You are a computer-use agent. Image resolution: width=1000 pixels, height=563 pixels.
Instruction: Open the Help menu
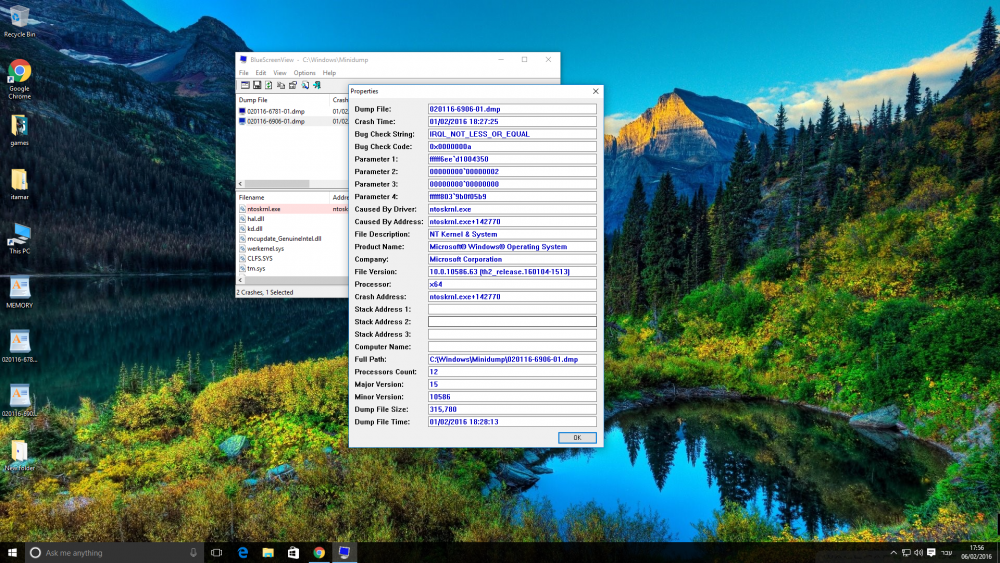click(x=329, y=73)
